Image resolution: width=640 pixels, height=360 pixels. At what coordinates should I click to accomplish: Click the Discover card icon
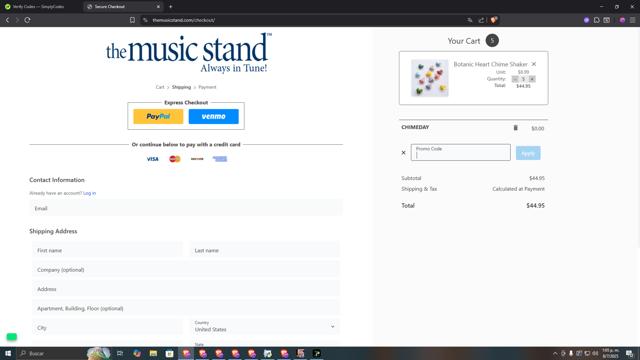pos(197,159)
